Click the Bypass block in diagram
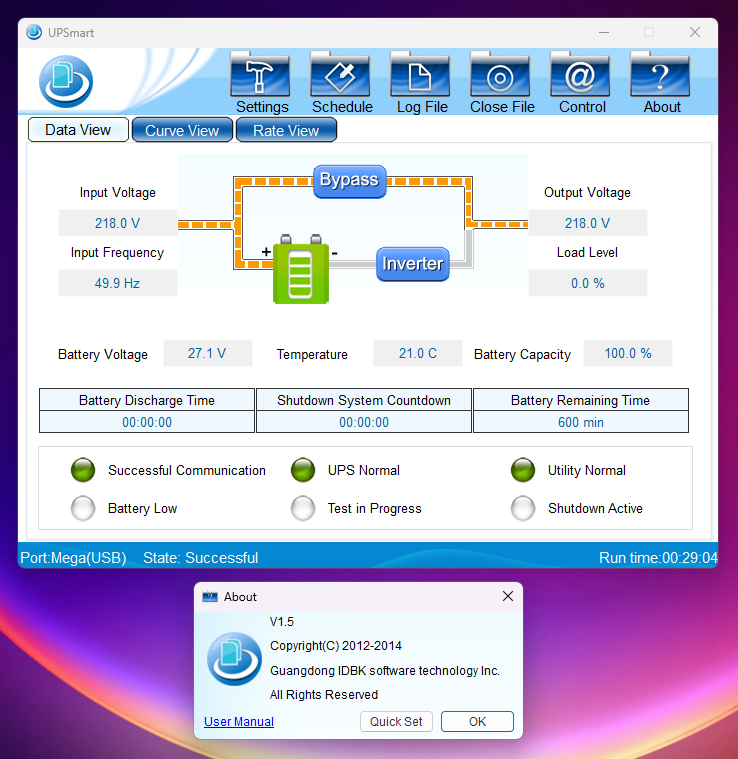 [349, 180]
